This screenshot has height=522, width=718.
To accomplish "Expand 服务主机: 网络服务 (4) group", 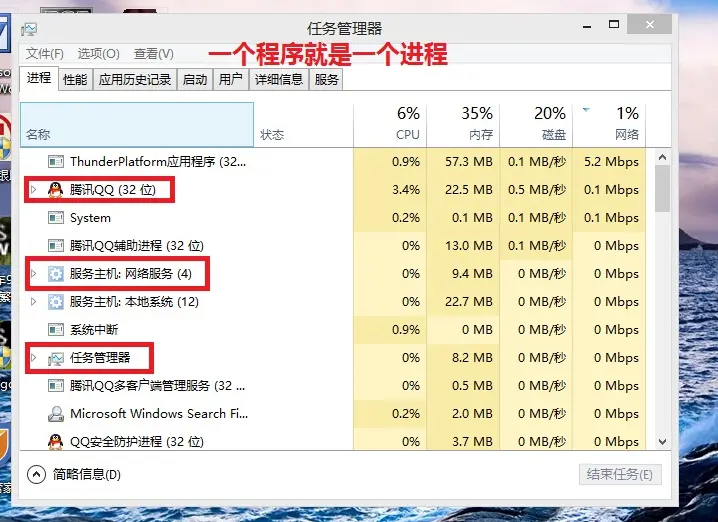I will 33,273.
